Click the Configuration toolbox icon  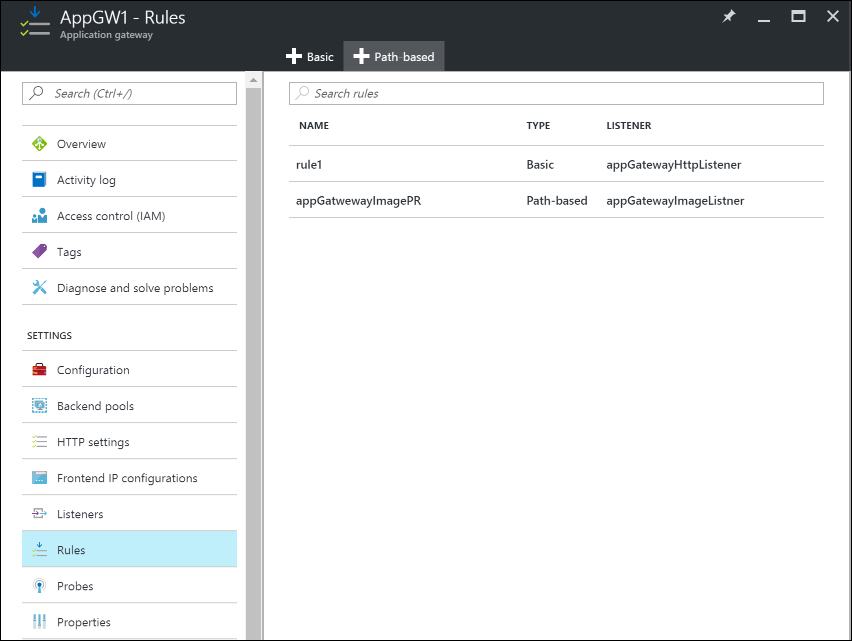pos(40,370)
